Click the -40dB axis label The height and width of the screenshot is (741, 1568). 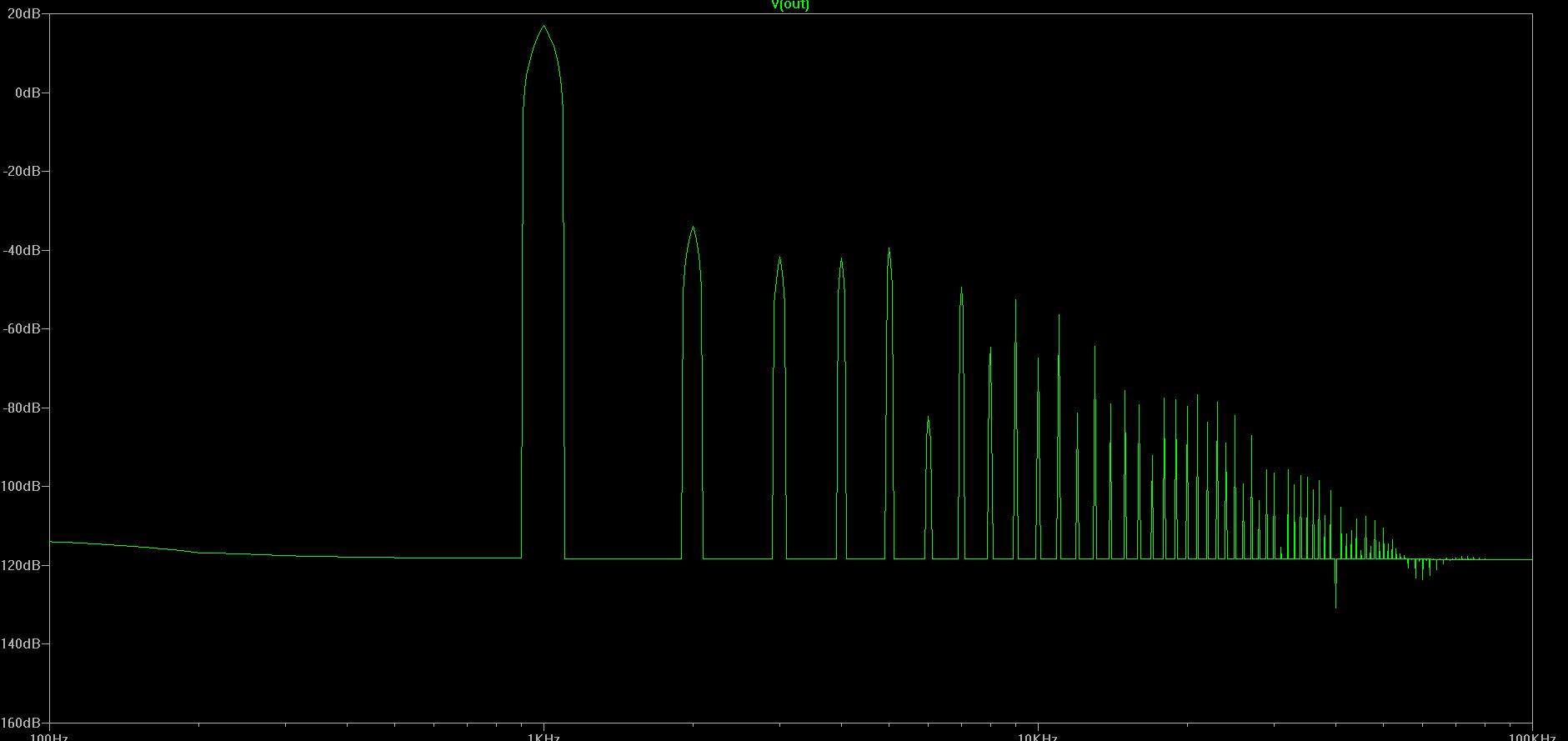(23, 250)
